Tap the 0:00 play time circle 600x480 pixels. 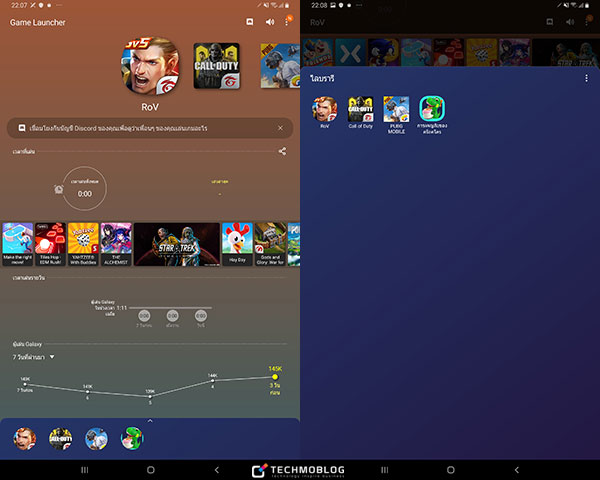pos(85,188)
